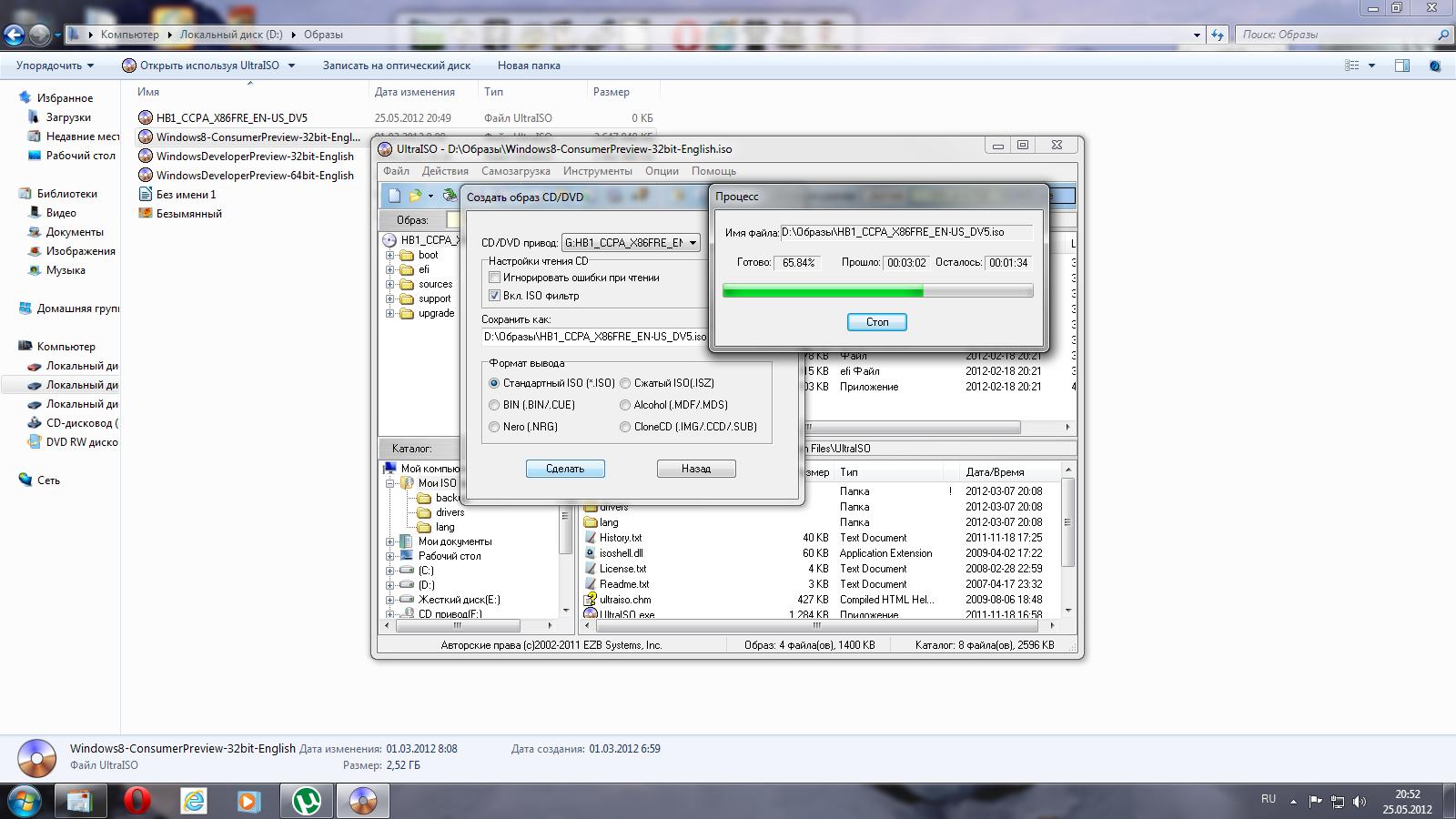Open the CD/DVD привод drive dropdown
Image resolution: width=1456 pixels, height=819 pixels.
tap(693, 243)
